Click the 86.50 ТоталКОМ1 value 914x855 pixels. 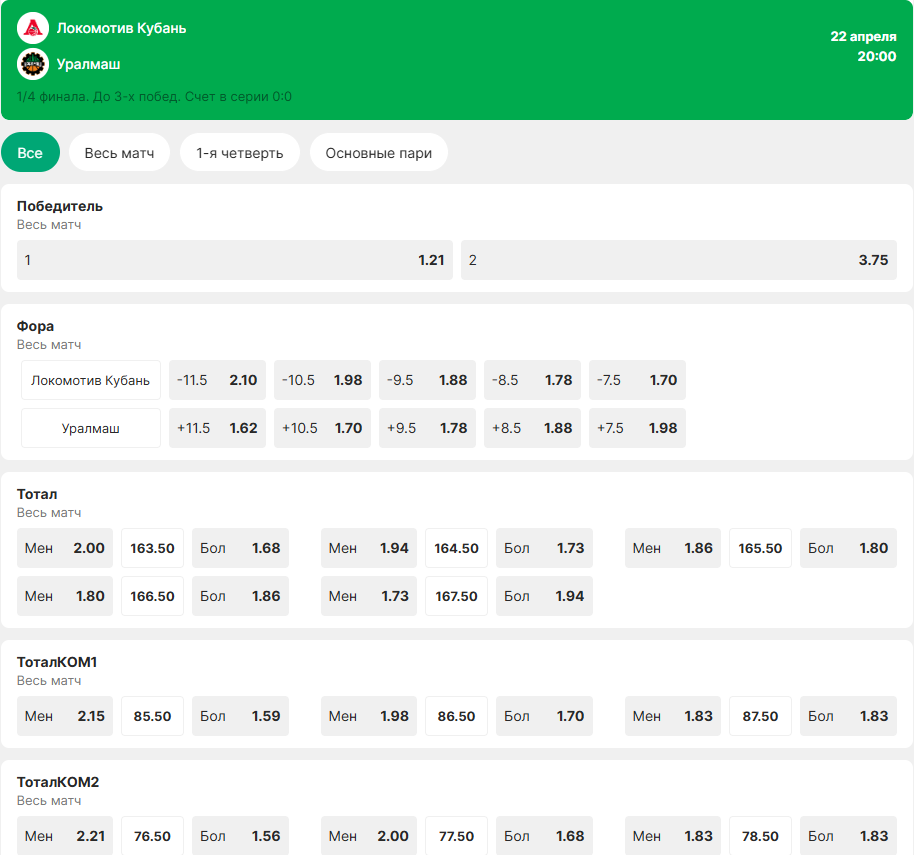[456, 716]
